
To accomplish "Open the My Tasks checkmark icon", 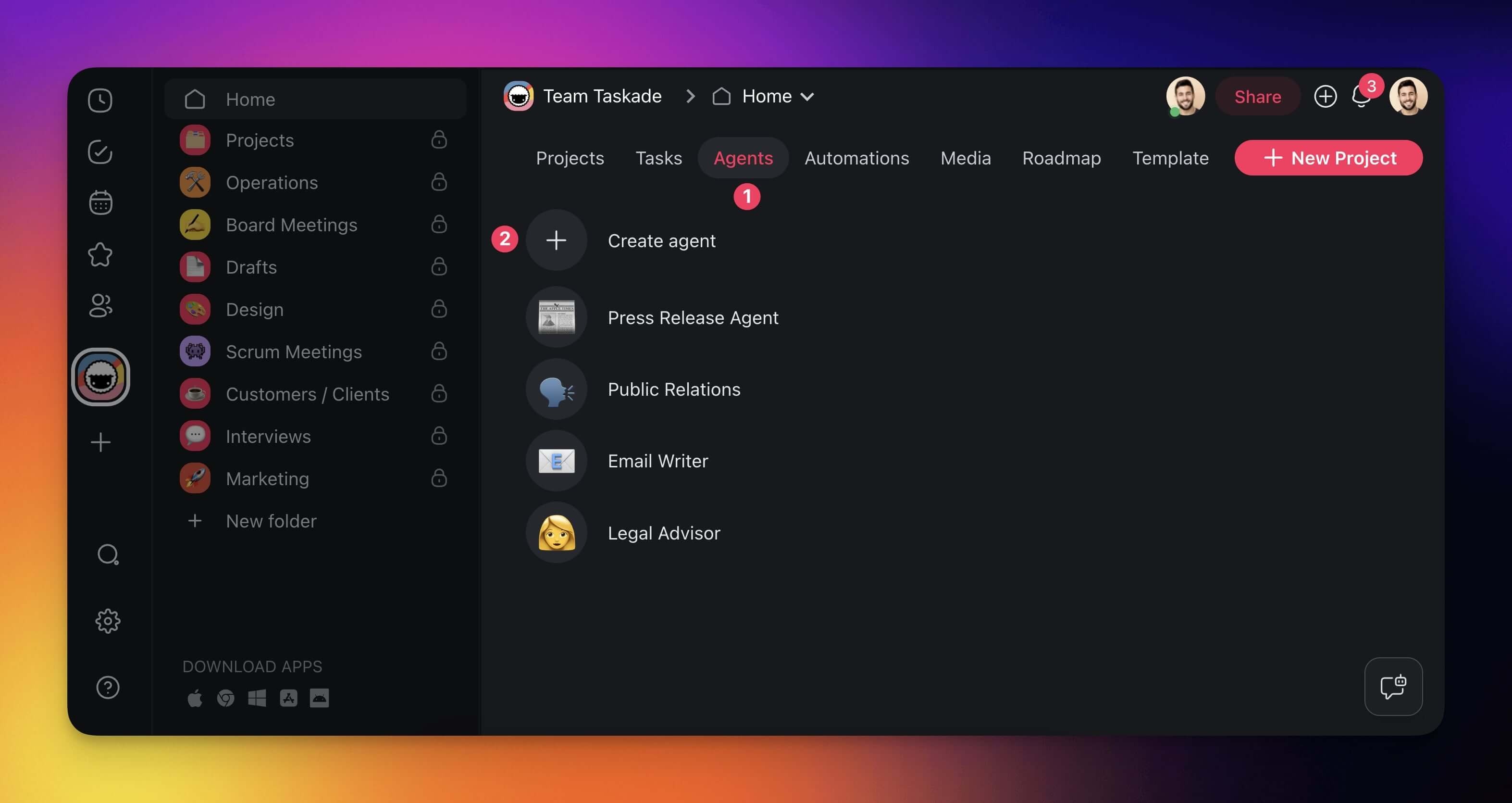I will [100, 152].
